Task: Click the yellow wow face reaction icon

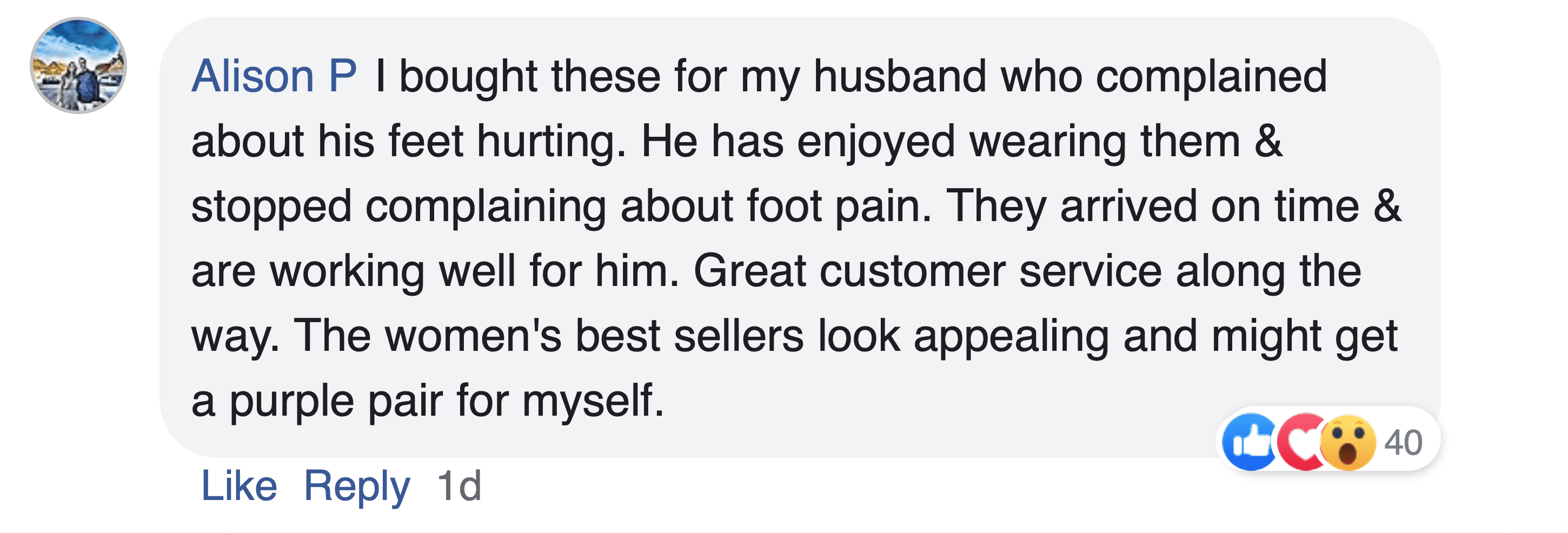Action: tap(1348, 442)
